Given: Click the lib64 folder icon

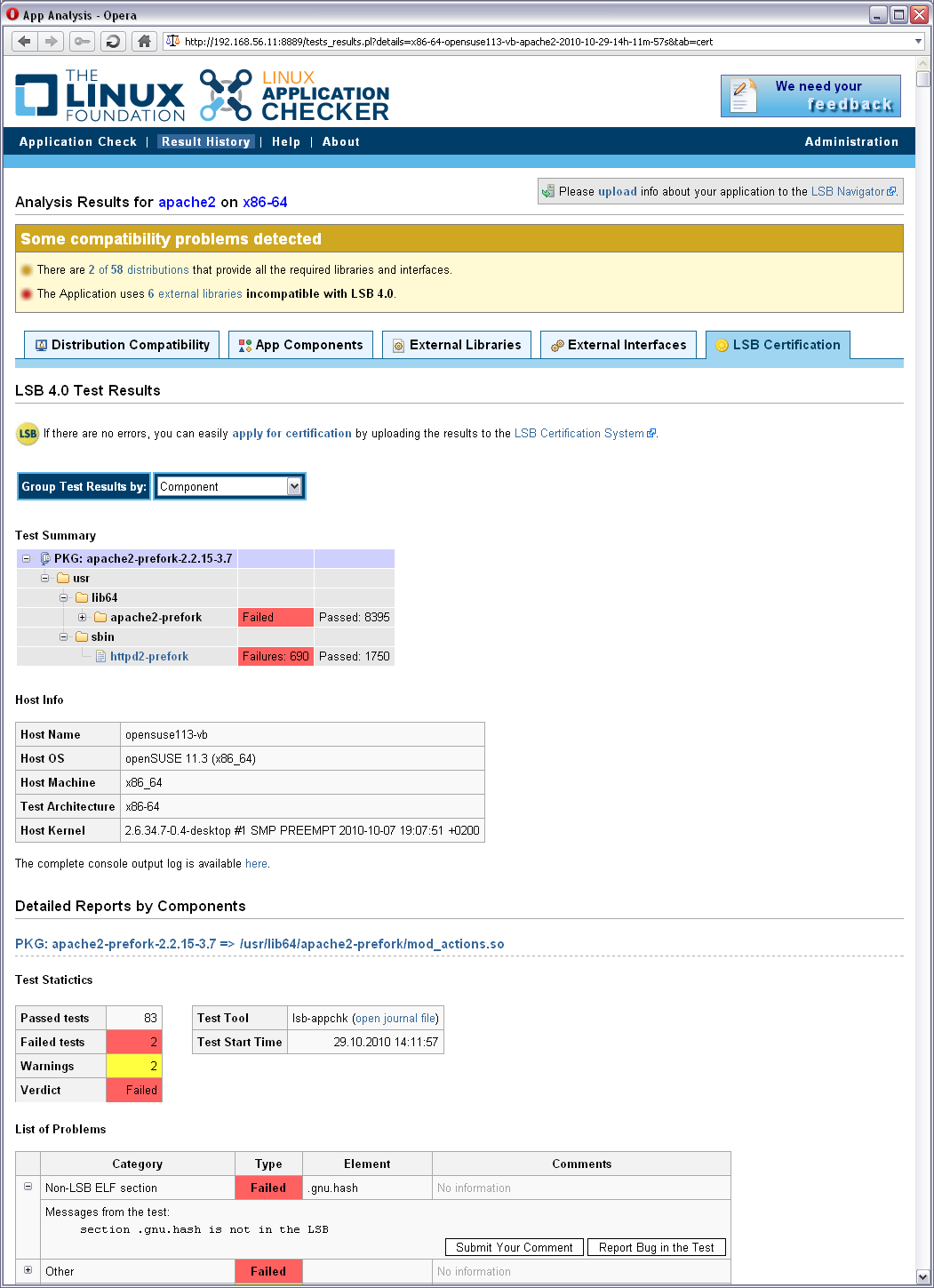Looking at the screenshot, I should click(82, 597).
